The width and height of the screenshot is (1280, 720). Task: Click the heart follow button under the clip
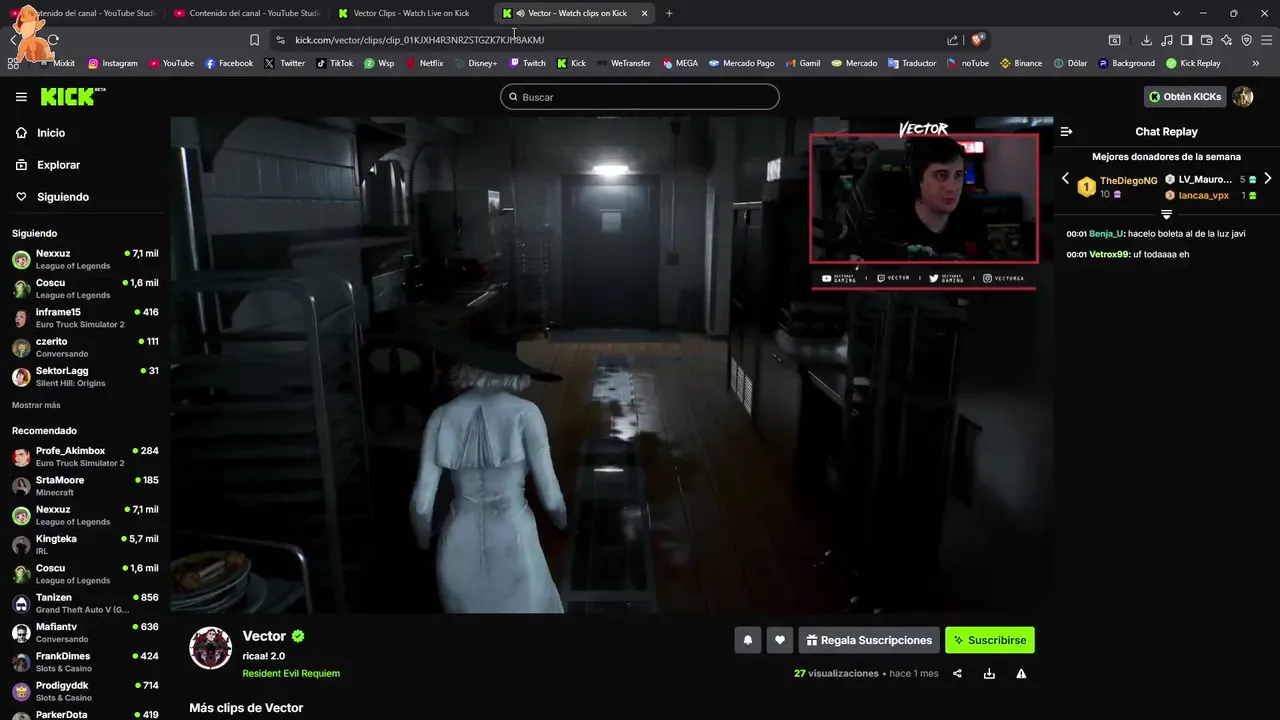780,640
